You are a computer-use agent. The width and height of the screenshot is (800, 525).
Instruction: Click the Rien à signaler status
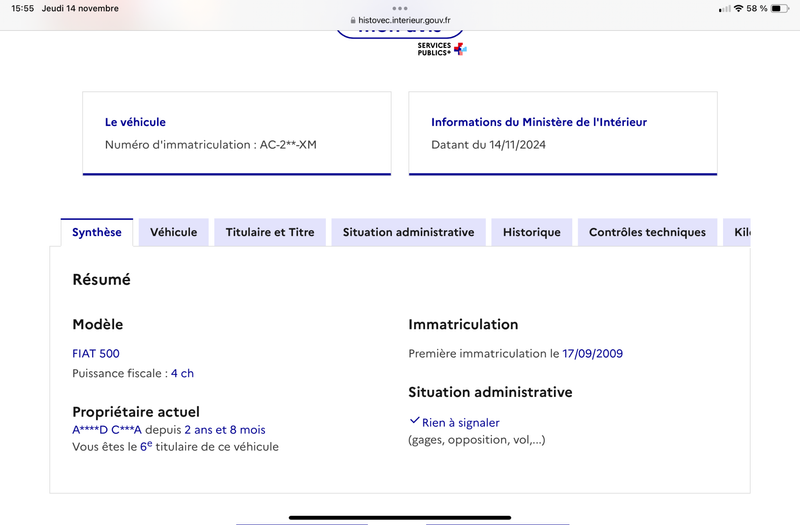click(461, 423)
